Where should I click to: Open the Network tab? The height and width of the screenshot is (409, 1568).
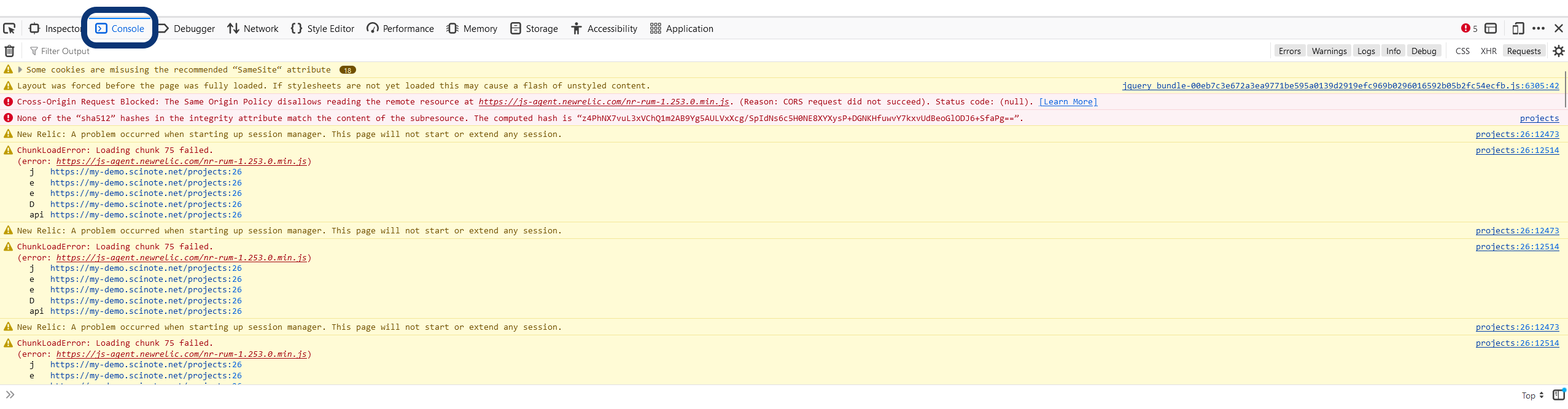[x=253, y=28]
